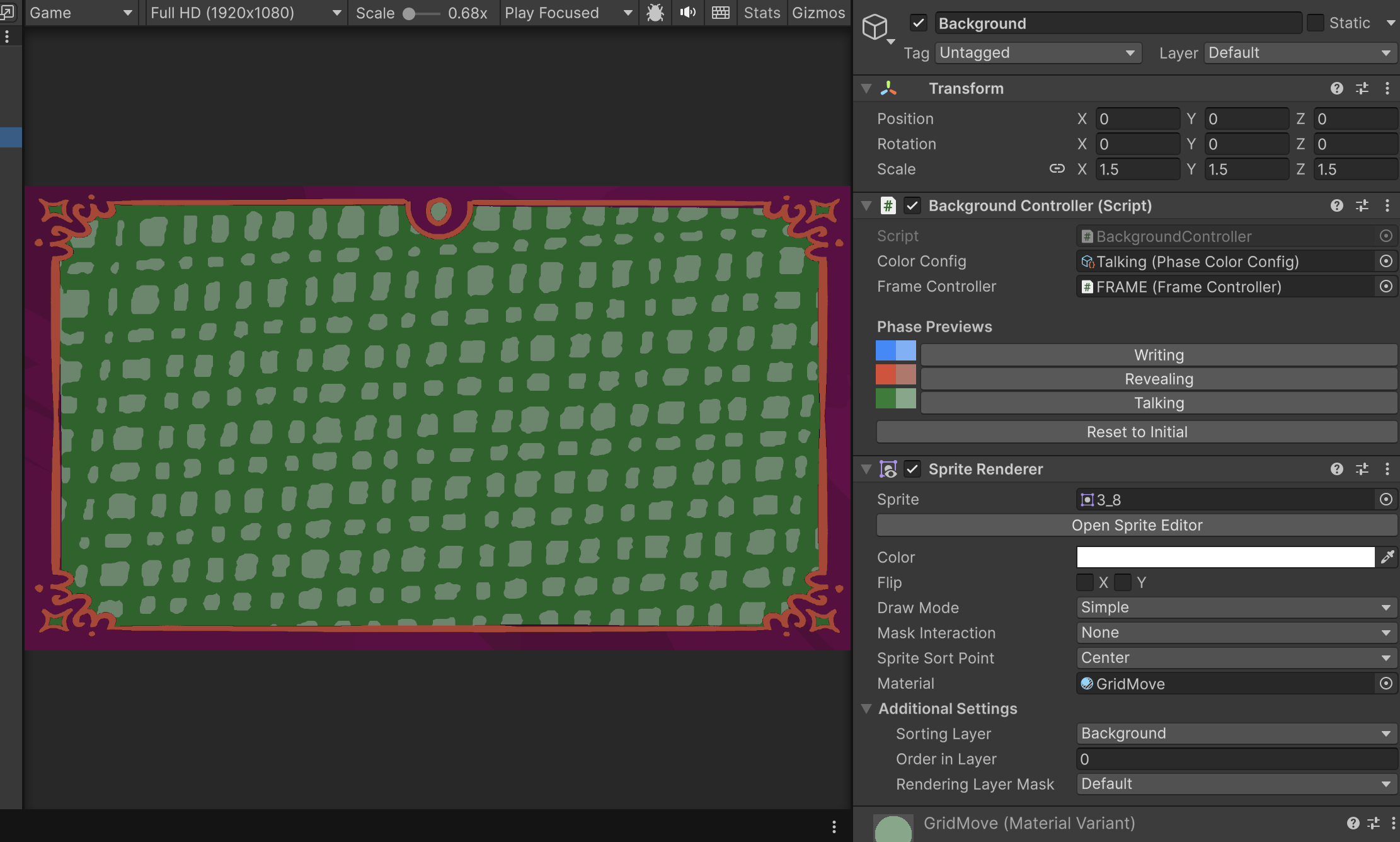Image resolution: width=1400 pixels, height=842 pixels.
Task: Click the Transform component axes icon
Action: coord(888,88)
